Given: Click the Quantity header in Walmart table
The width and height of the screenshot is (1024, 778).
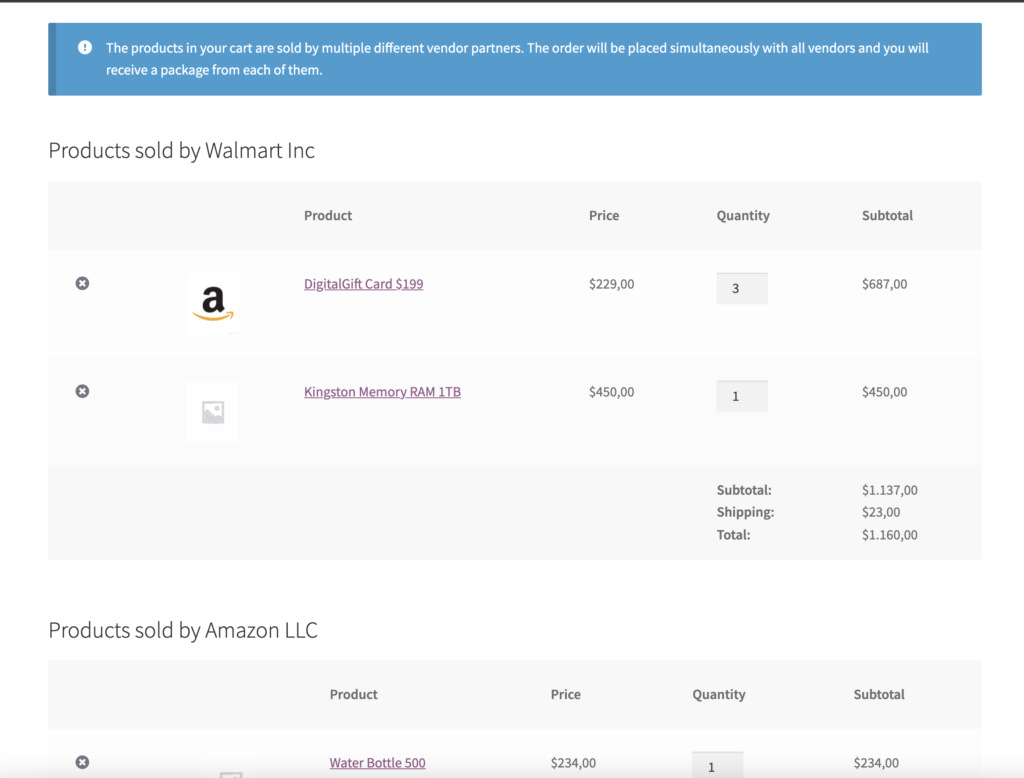Looking at the screenshot, I should [743, 215].
